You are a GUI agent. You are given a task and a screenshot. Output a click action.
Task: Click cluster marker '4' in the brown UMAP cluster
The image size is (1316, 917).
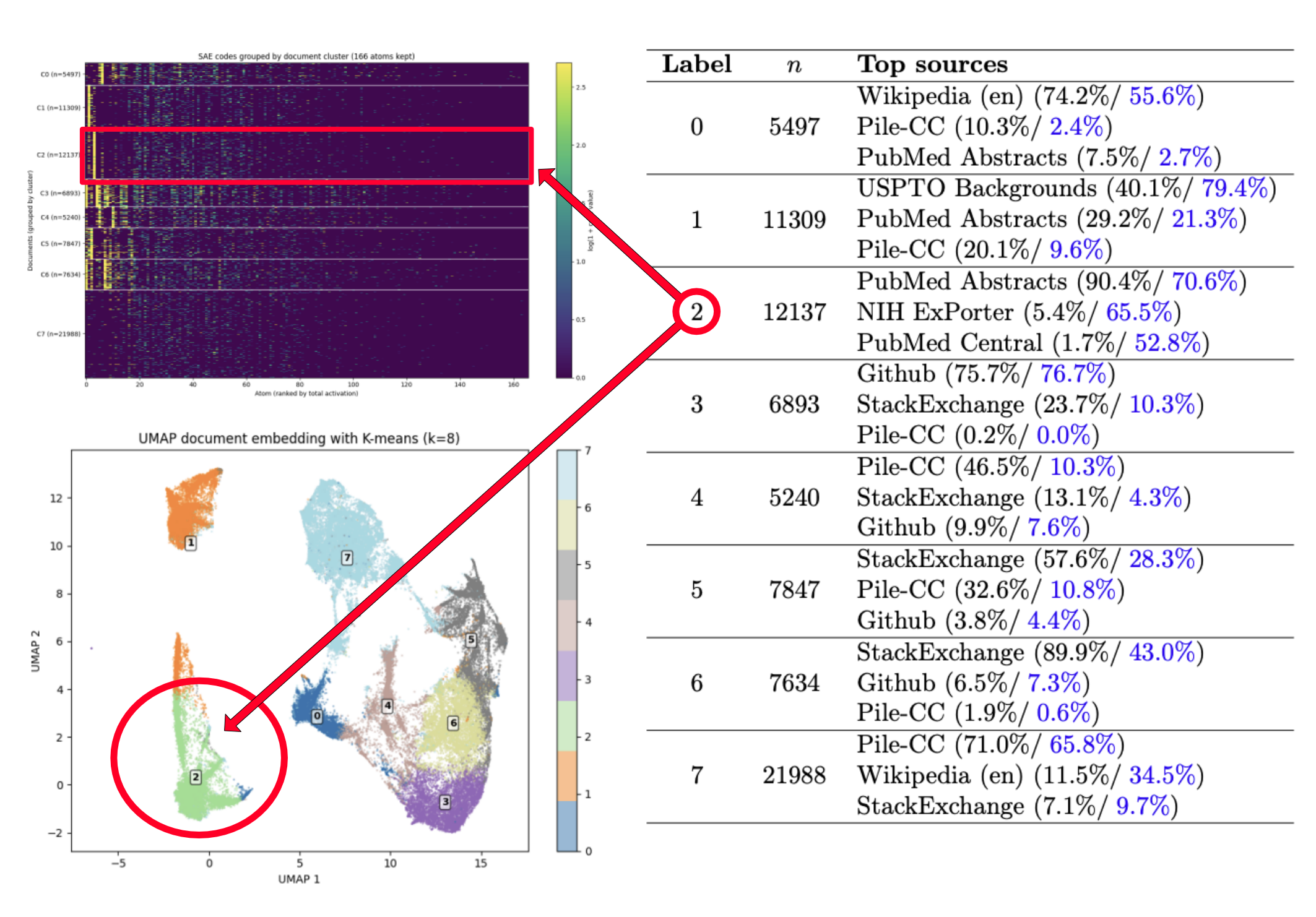point(387,705)
